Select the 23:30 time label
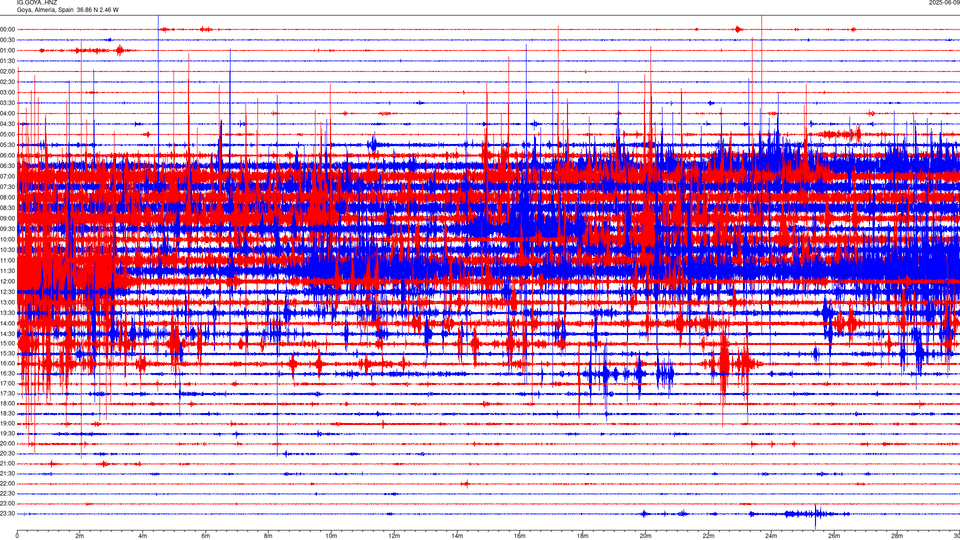This screenshot has height=540, width=960. coord(7,514)
